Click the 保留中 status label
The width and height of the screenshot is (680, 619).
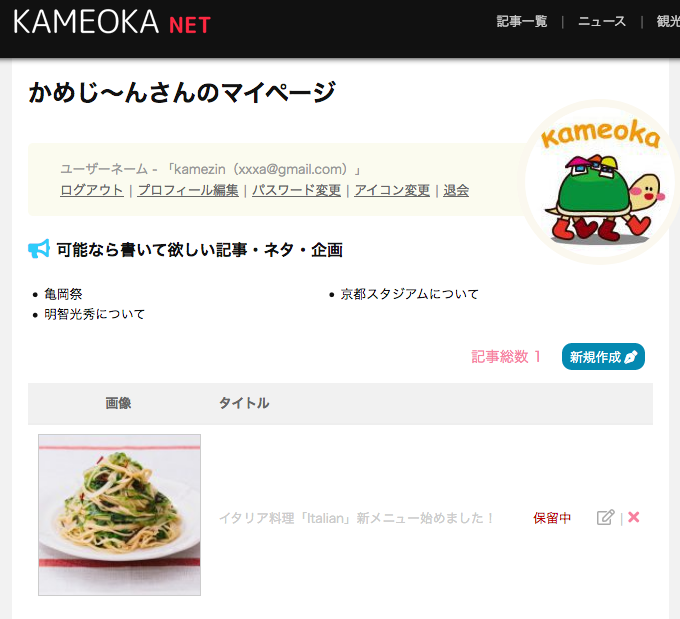(x=552, y=518)
